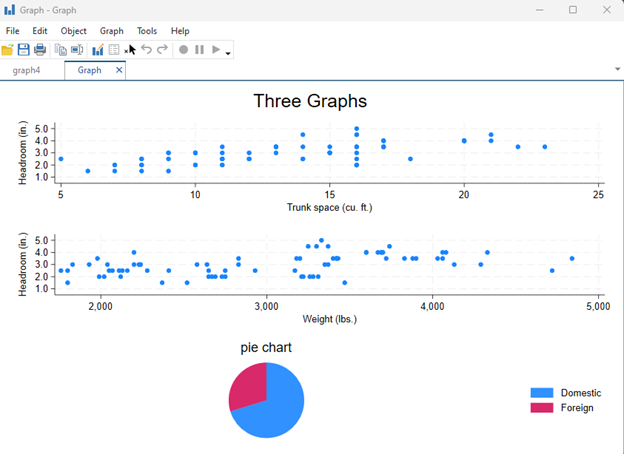Screen dimensions: 624x454
Task: Click the "5,000" tick label on the weight axis
Action: click(598, 306)
